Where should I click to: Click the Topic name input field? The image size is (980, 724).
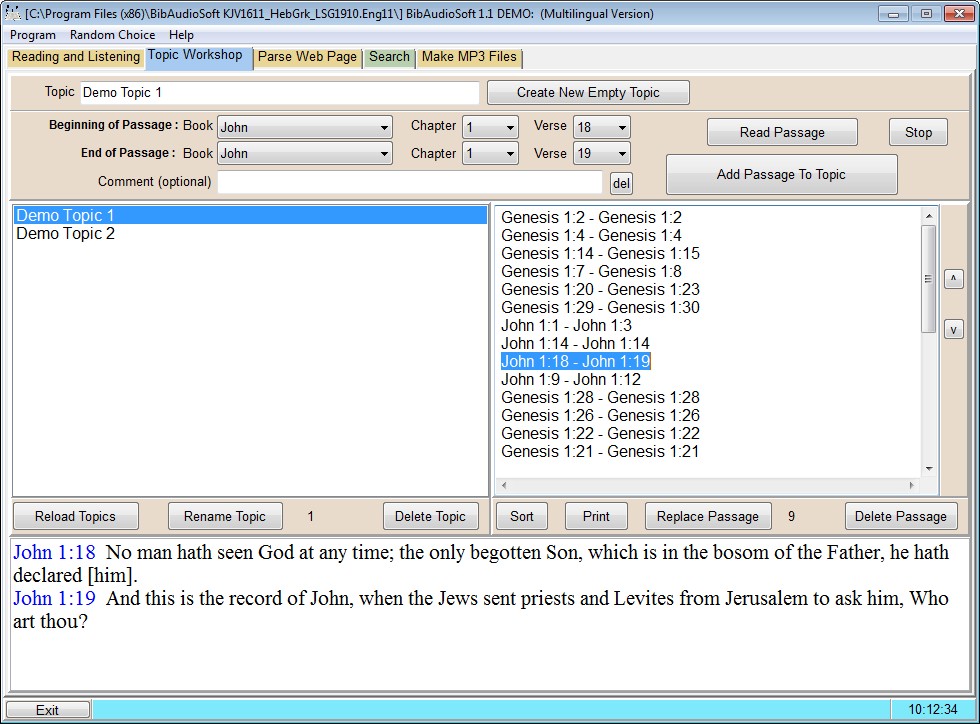(x=279, y=93)
